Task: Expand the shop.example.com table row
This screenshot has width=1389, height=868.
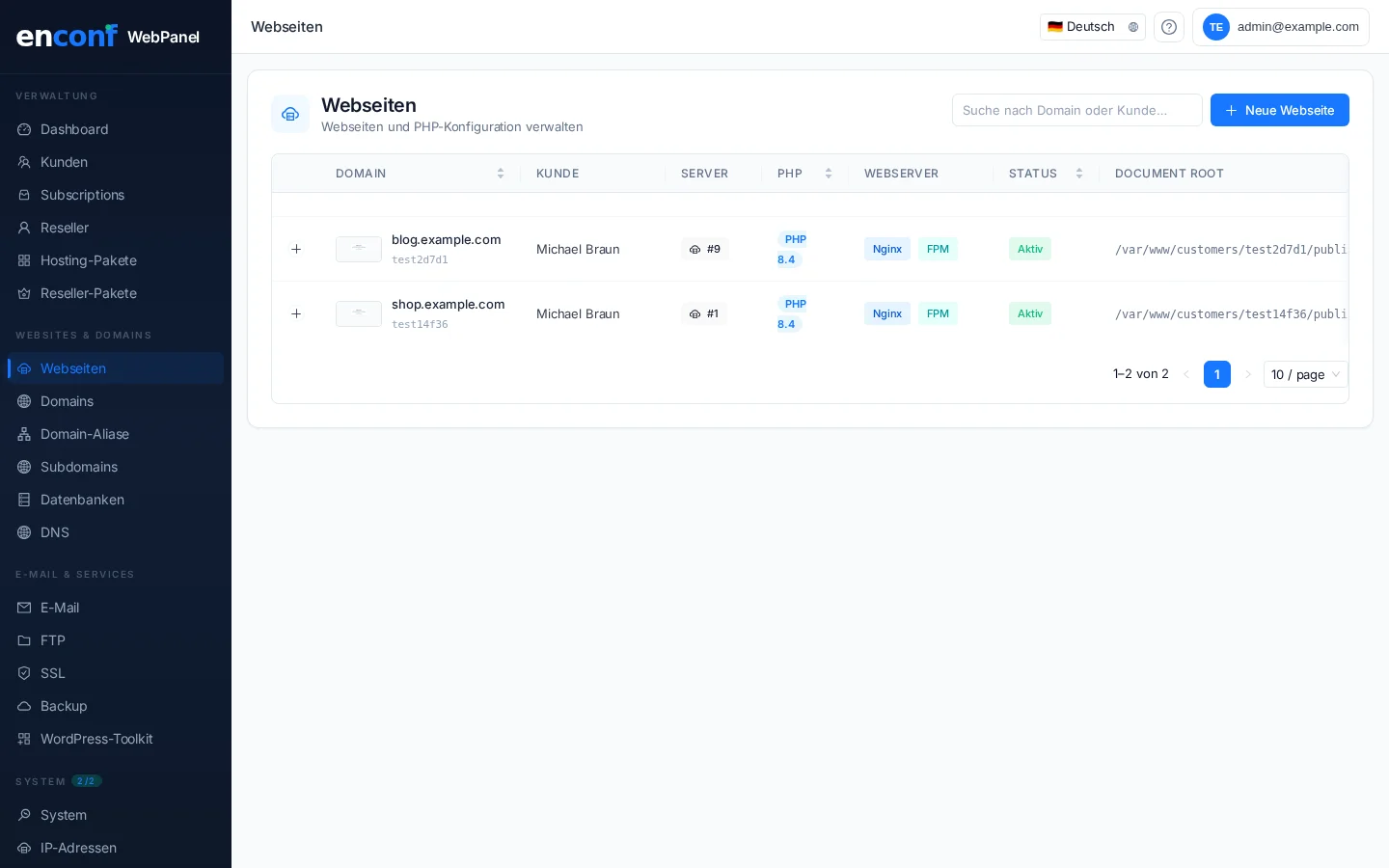Action: [x=296, y=313]
